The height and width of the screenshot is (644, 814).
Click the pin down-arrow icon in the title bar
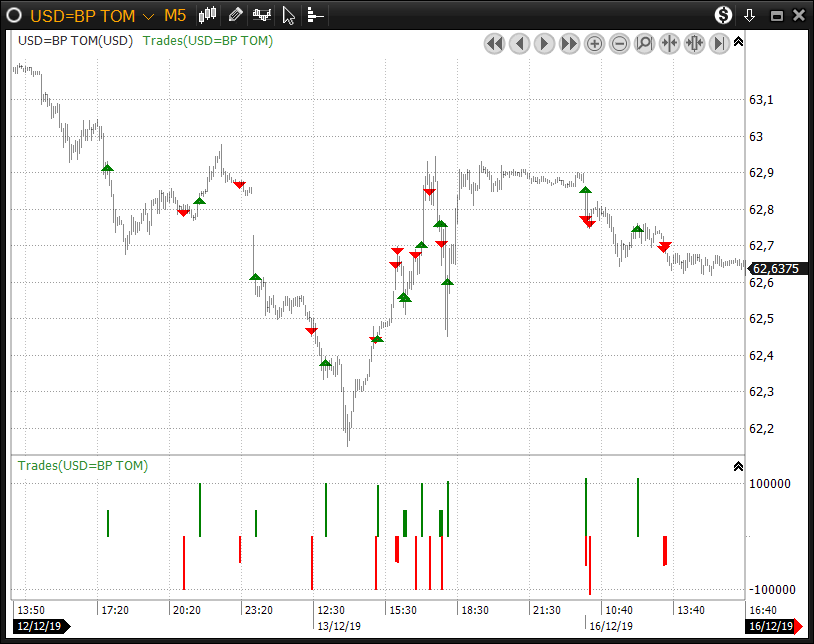pos(750,16)
